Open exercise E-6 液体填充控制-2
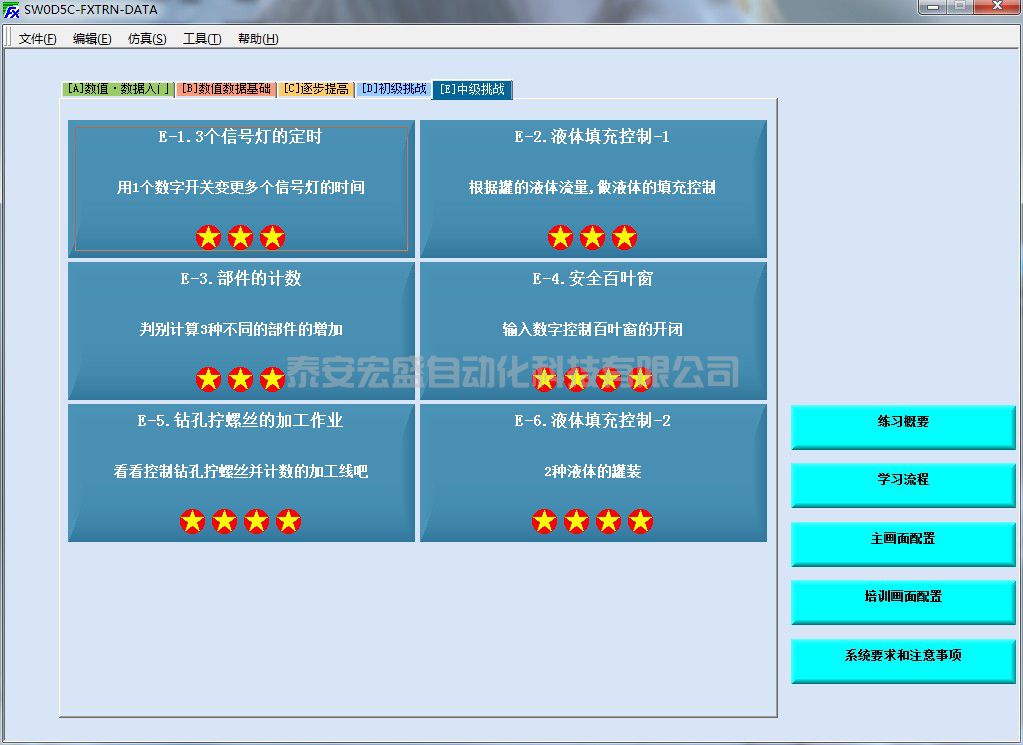1023x745 pixels. point(593,472)
